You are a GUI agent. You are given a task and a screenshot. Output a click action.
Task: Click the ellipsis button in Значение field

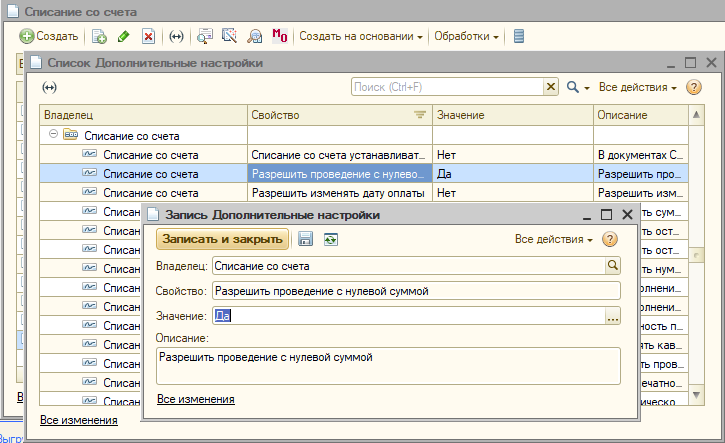[613, 316]
